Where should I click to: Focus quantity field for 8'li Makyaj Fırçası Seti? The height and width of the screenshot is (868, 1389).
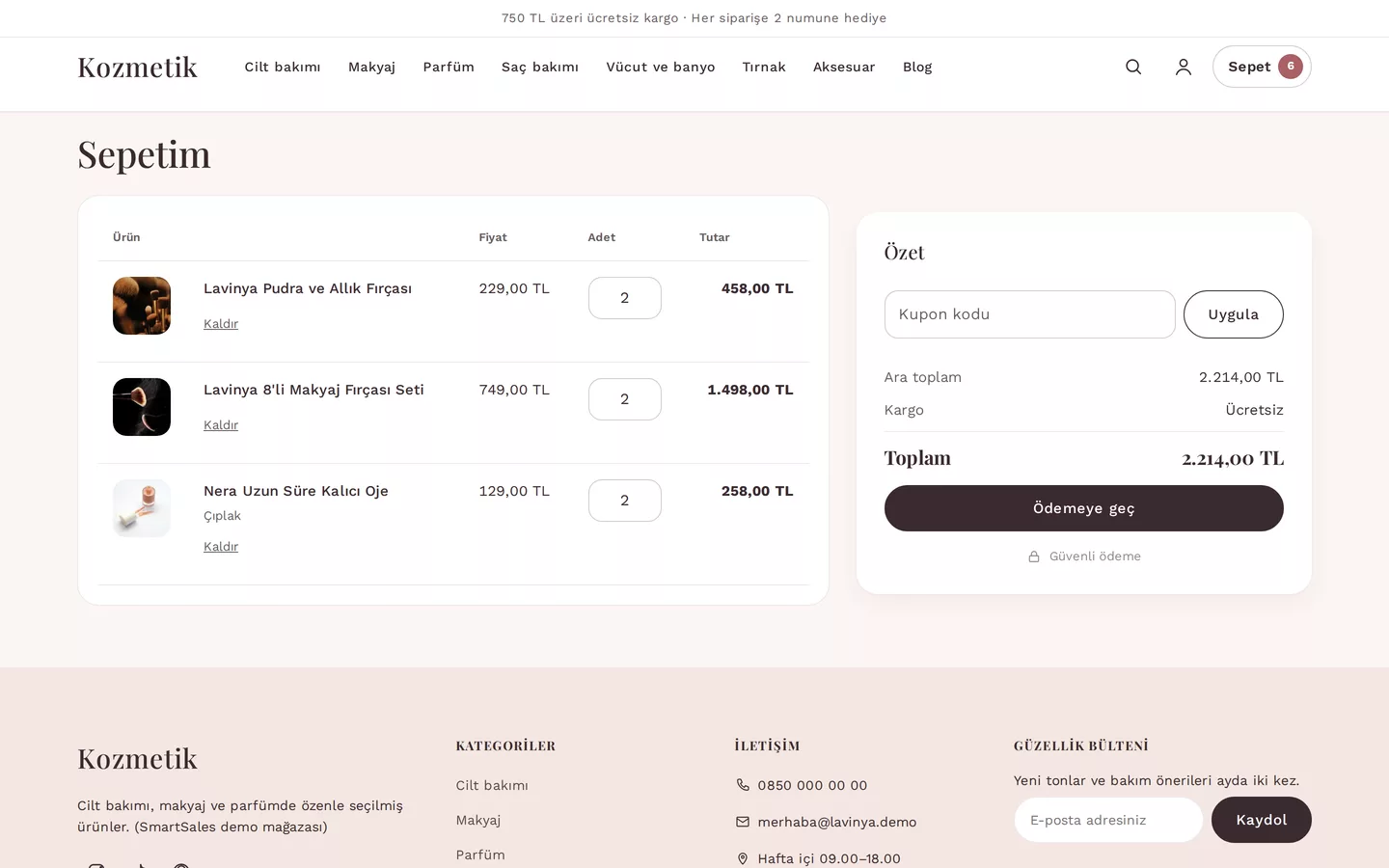click(625, 399)
